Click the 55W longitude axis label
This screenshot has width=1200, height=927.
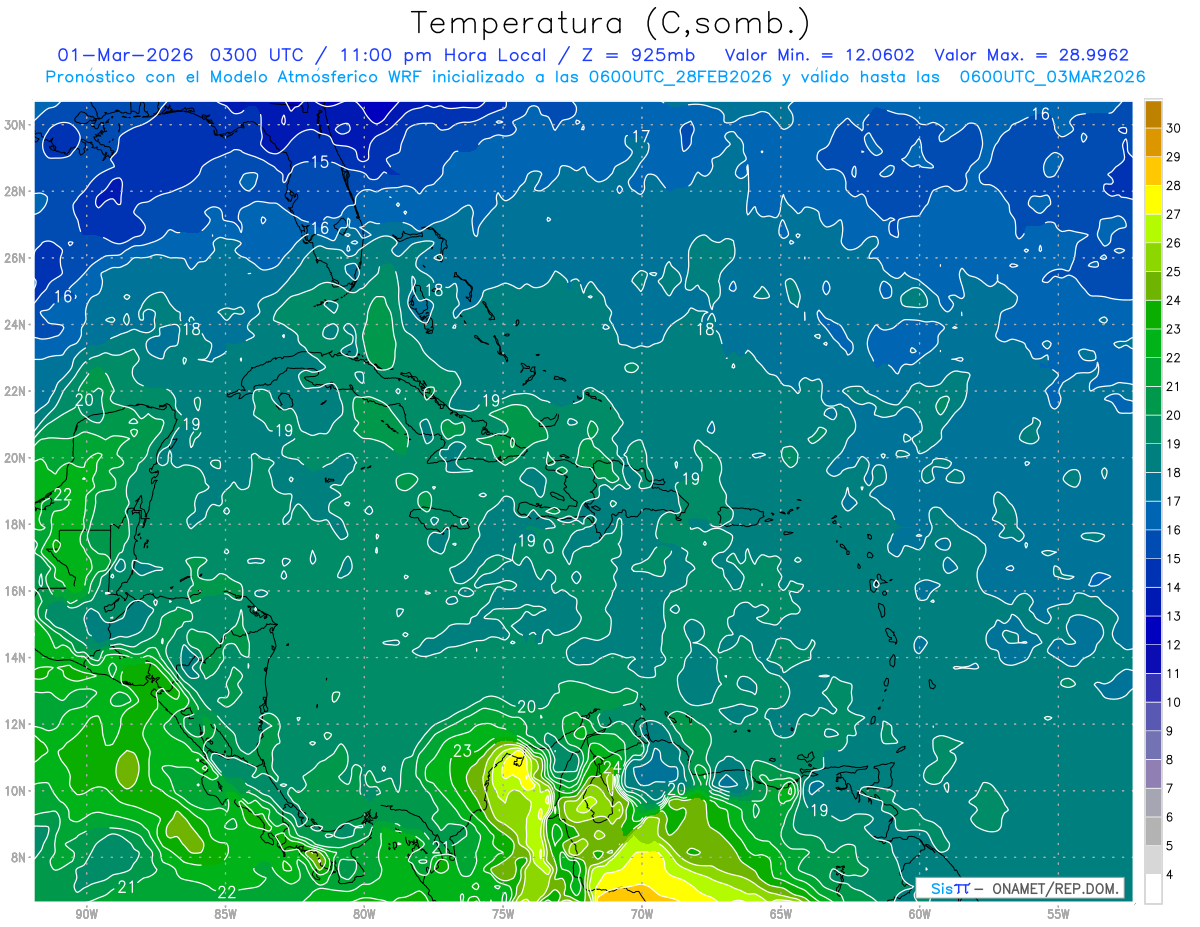(x=1059, y=914)
